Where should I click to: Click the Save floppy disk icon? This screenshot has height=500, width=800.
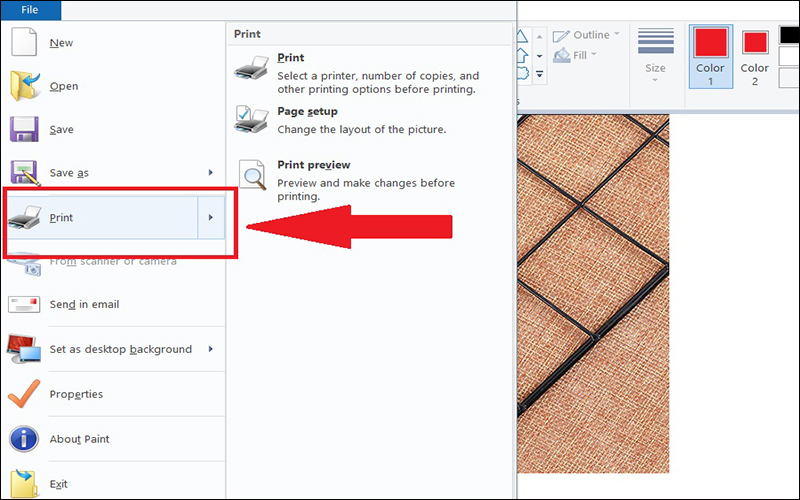[x=24, y=130]
